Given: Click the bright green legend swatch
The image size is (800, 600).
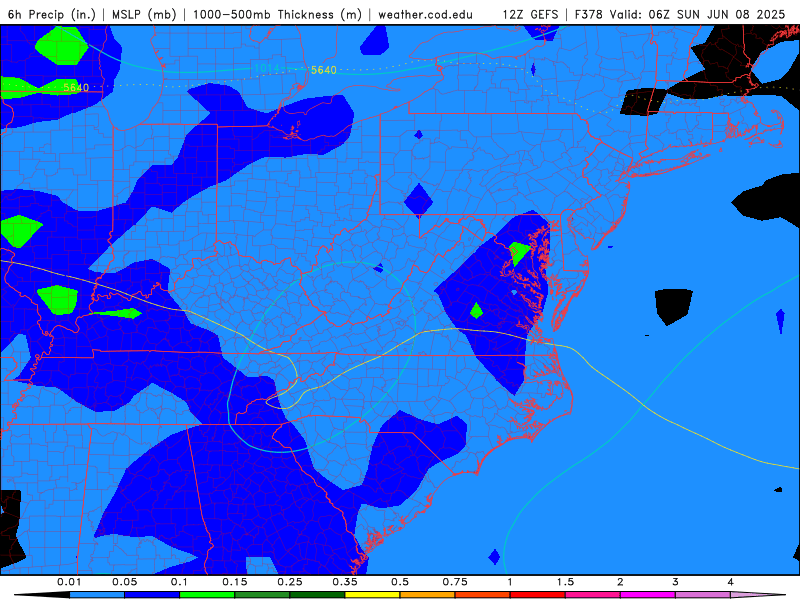Looking at the screenshot, I should click(x=207, y=595).
